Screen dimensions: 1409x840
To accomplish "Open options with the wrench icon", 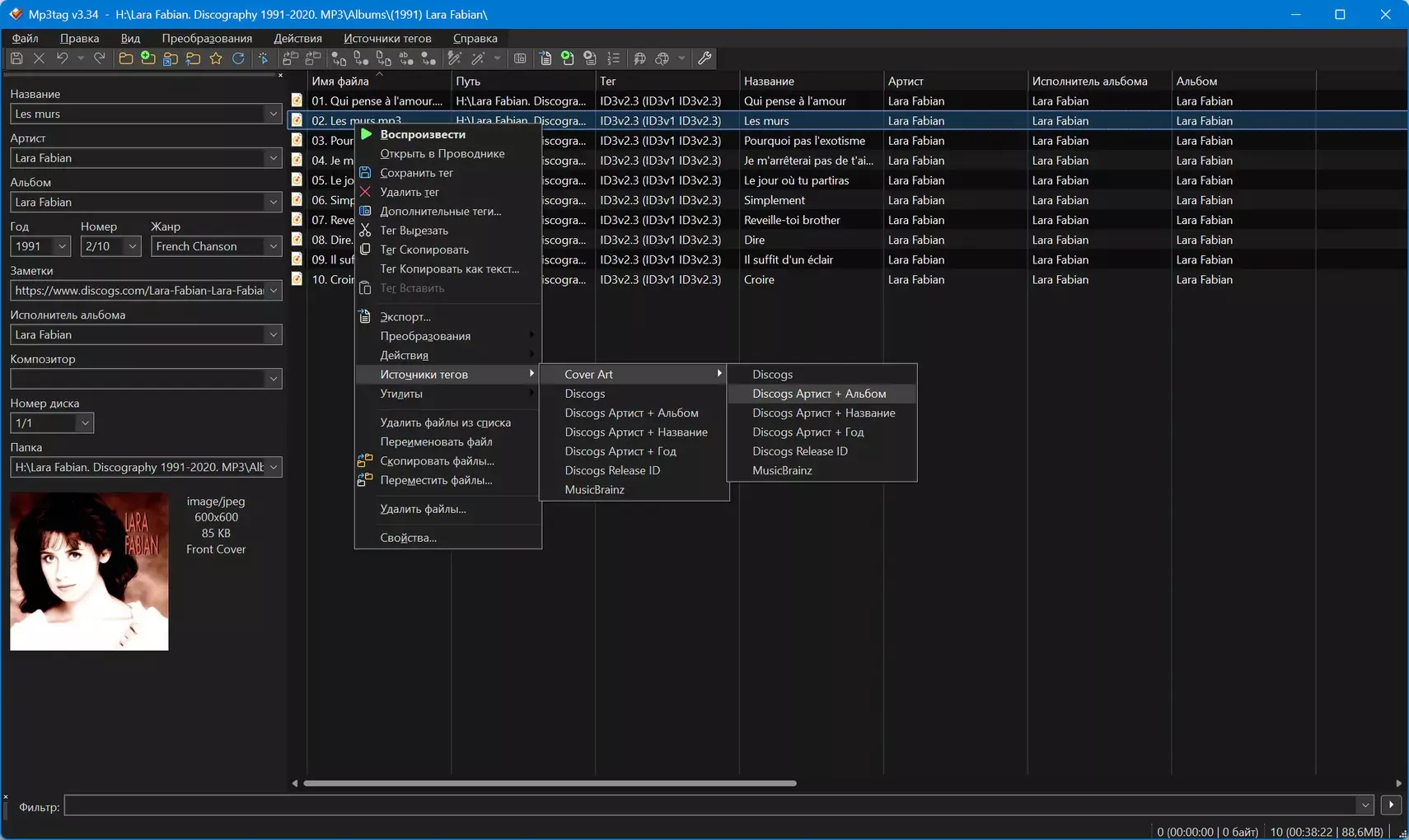I will tap(704, 58).
